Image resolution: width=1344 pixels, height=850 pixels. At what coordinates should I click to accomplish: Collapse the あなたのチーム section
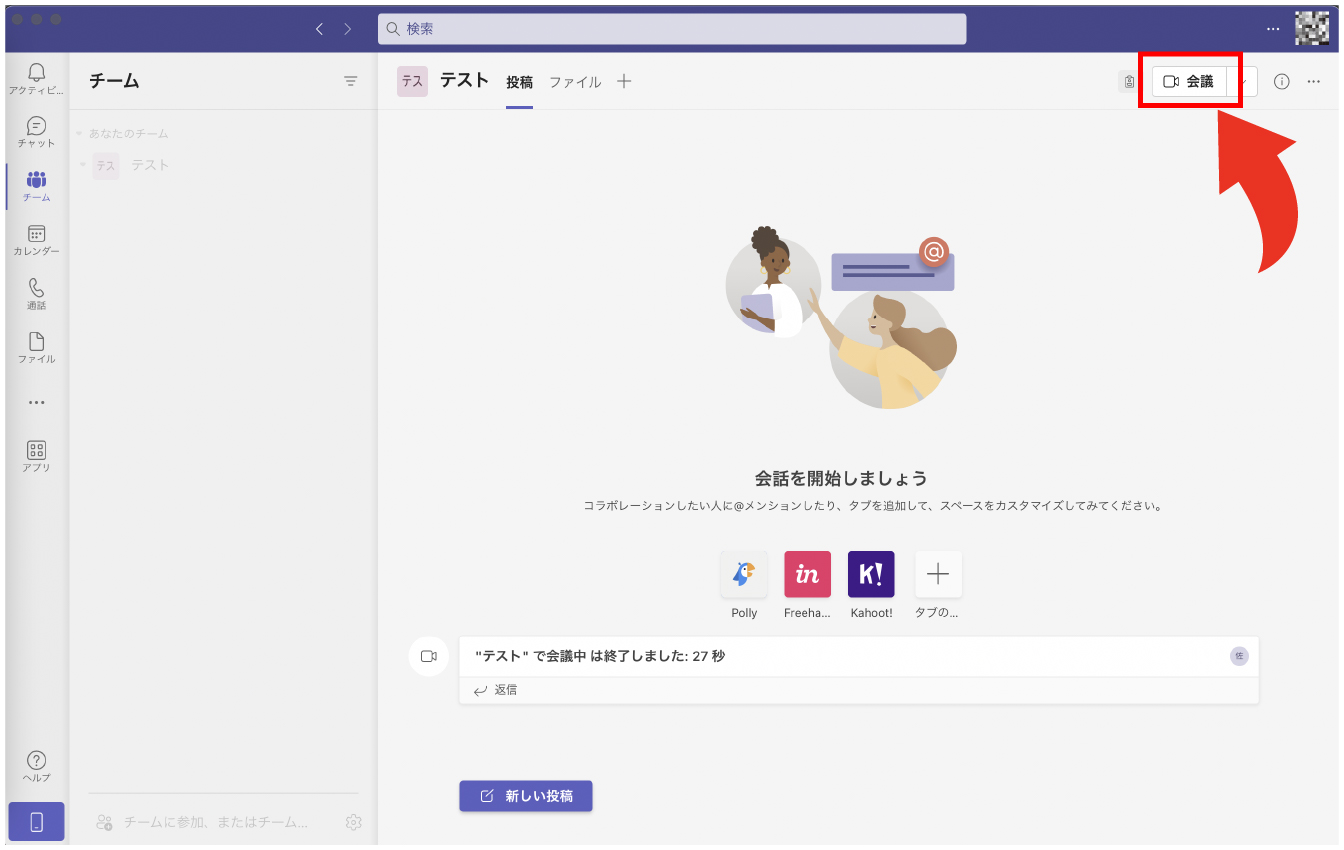(79, 134)
